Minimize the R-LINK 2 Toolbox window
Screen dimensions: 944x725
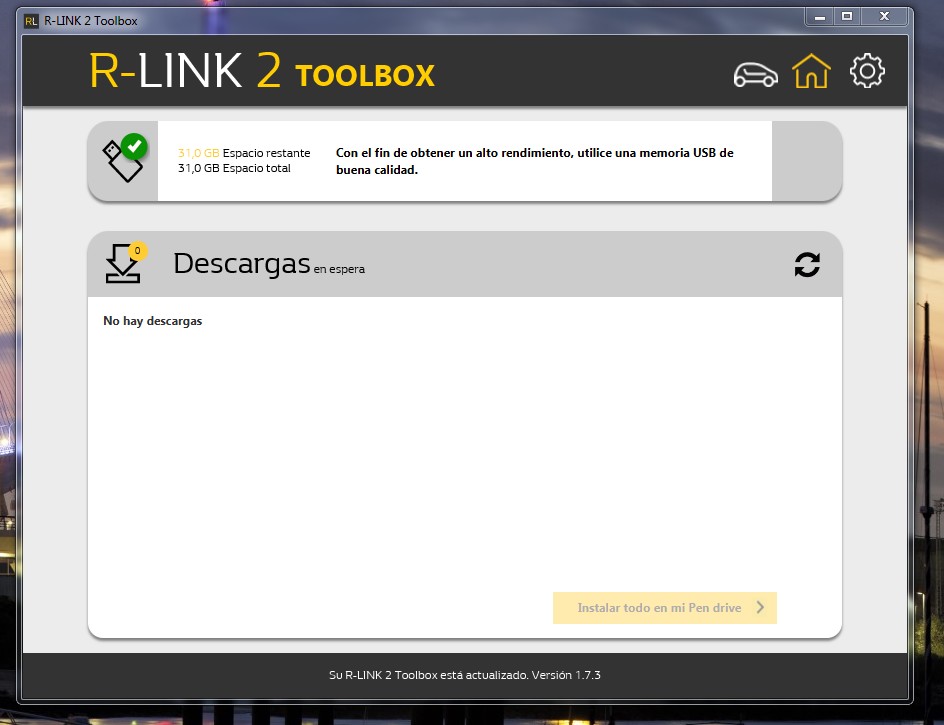tap(819, 17)
